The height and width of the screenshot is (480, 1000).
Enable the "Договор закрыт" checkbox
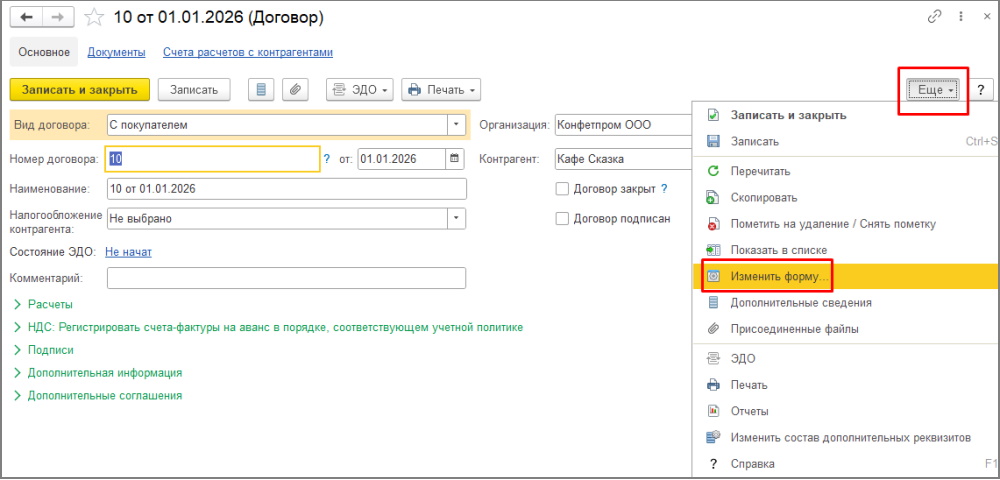562,188
